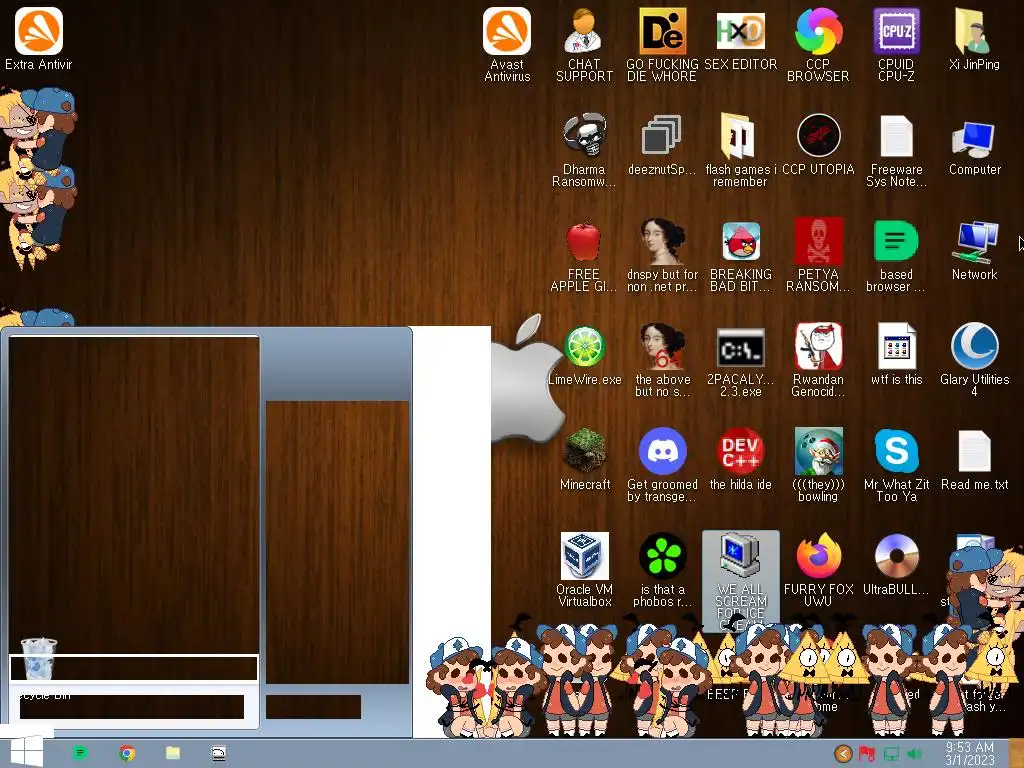Screen dimensions: 1024x768
Task: Click the CCP UTOPIA icon
Action: point(818,145)
